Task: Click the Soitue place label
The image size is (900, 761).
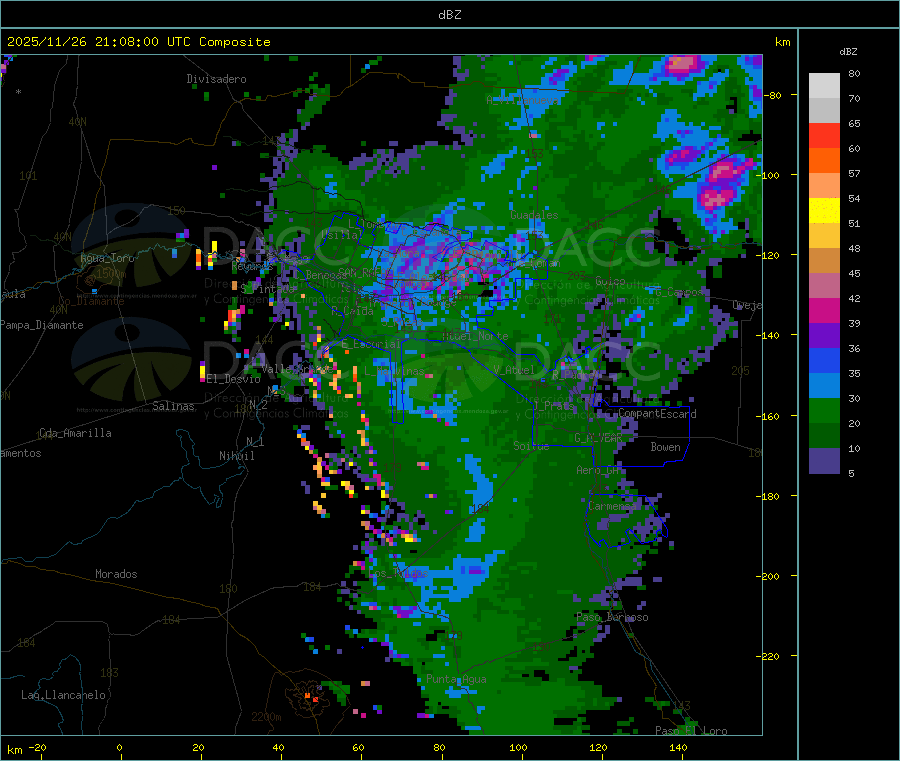Action: (x=531, y=446)
